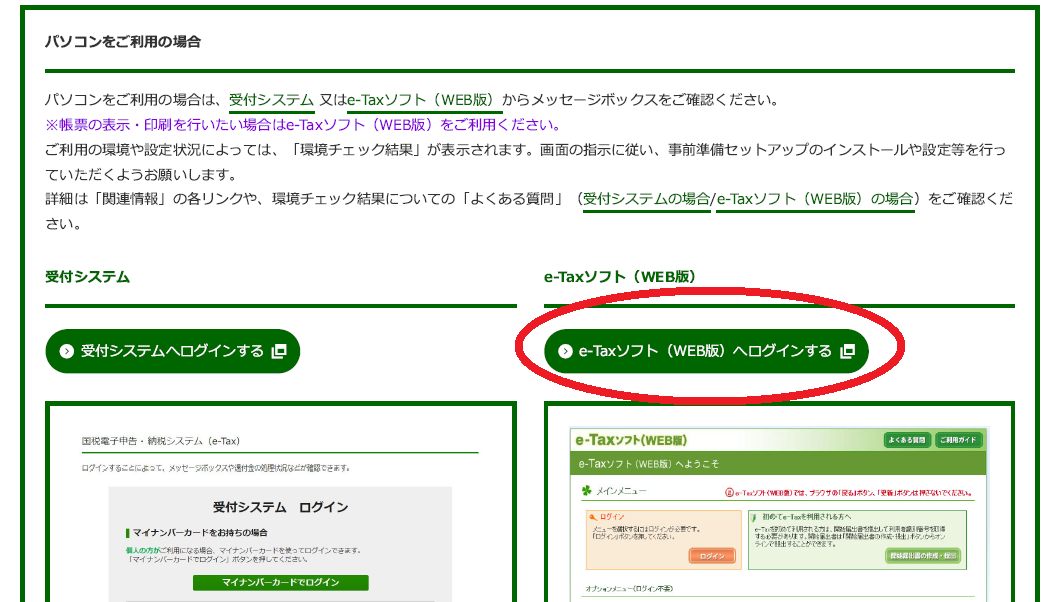
Task: Click よくある質問 button in e-Tax thumbnail
Action: click(x=907, y=440)
